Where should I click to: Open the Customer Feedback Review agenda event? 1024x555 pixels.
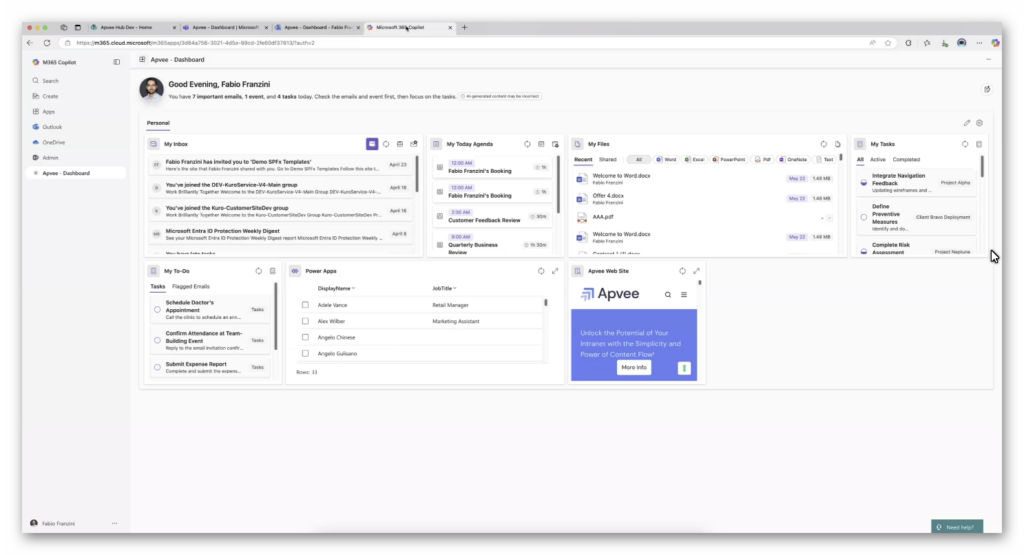coord(492,217)
